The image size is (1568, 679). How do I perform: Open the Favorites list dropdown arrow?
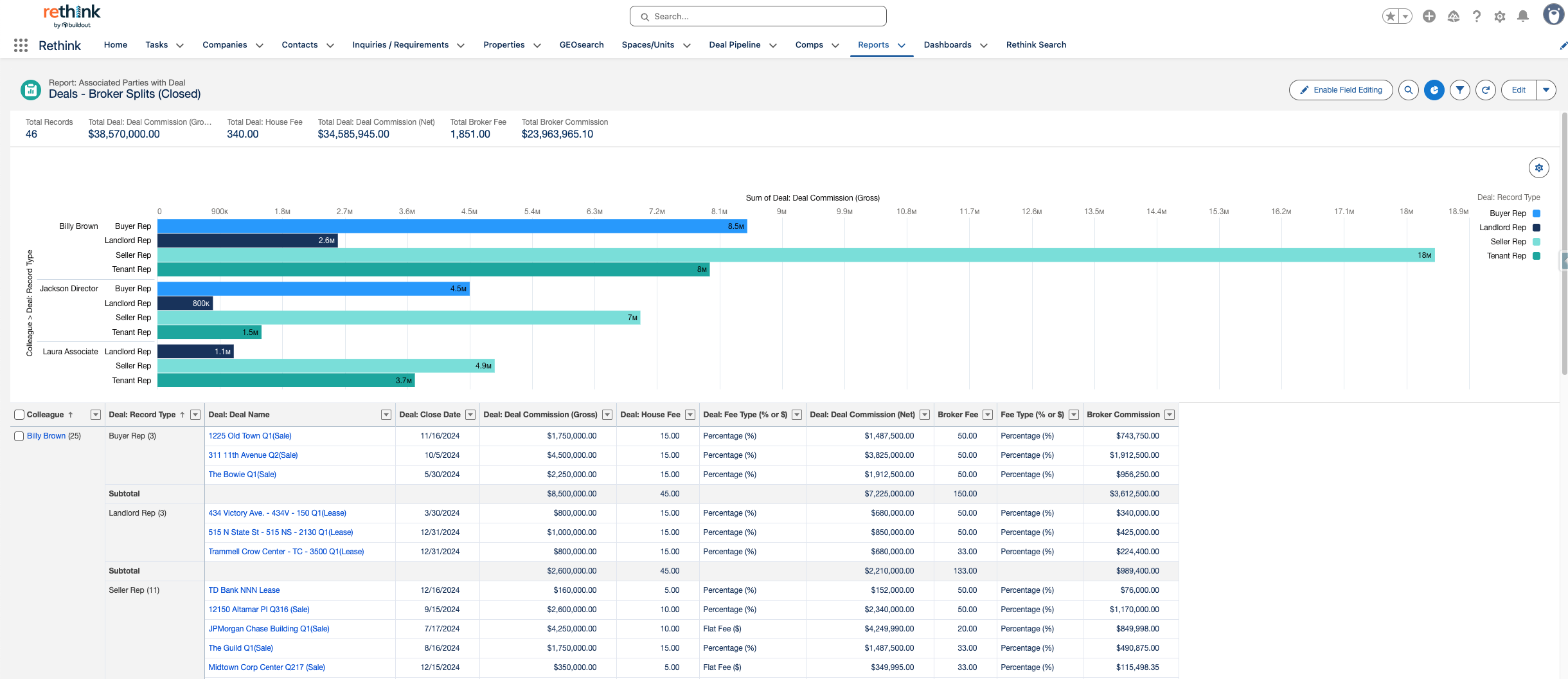(x=1406, y=17)
